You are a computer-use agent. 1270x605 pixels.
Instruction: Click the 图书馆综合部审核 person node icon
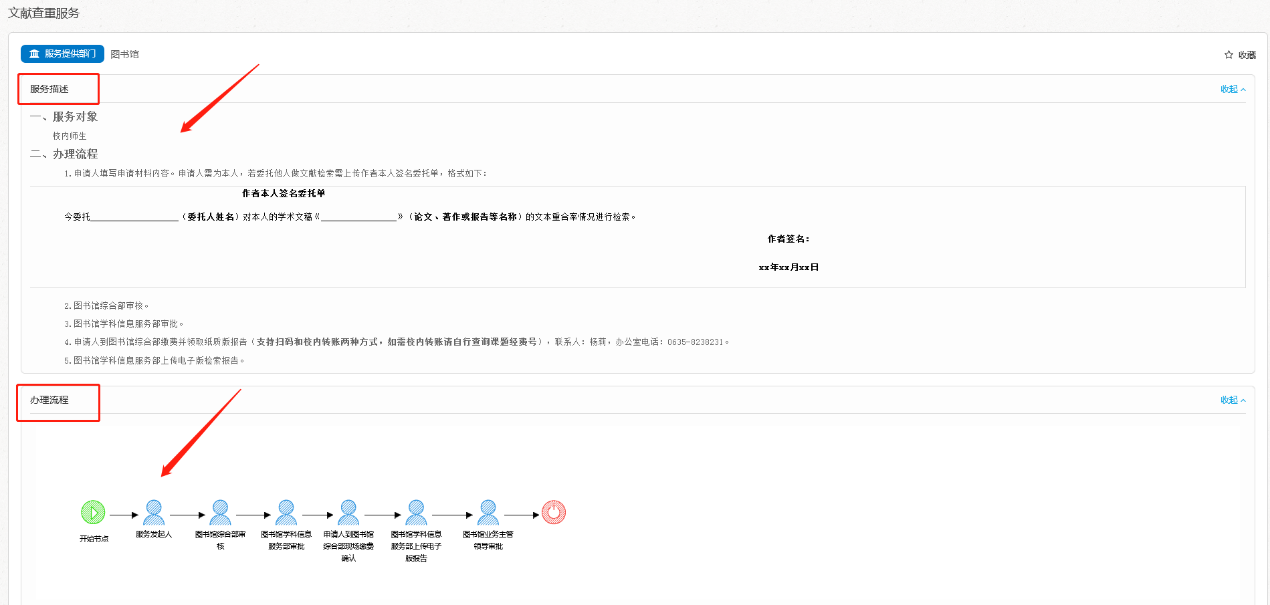click(220, 513)
